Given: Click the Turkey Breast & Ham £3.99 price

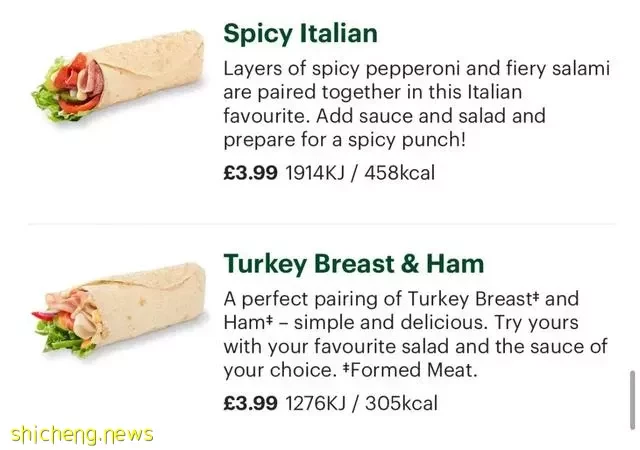Looking at the screenshot, I should 250,403.
